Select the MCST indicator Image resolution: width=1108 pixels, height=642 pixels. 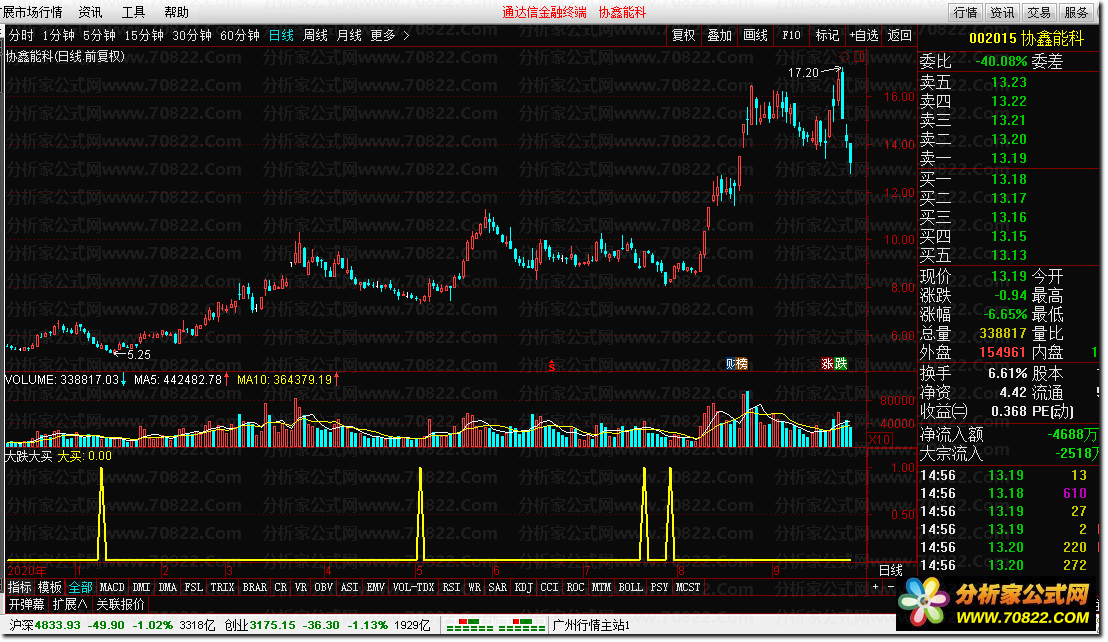(688, 587)
